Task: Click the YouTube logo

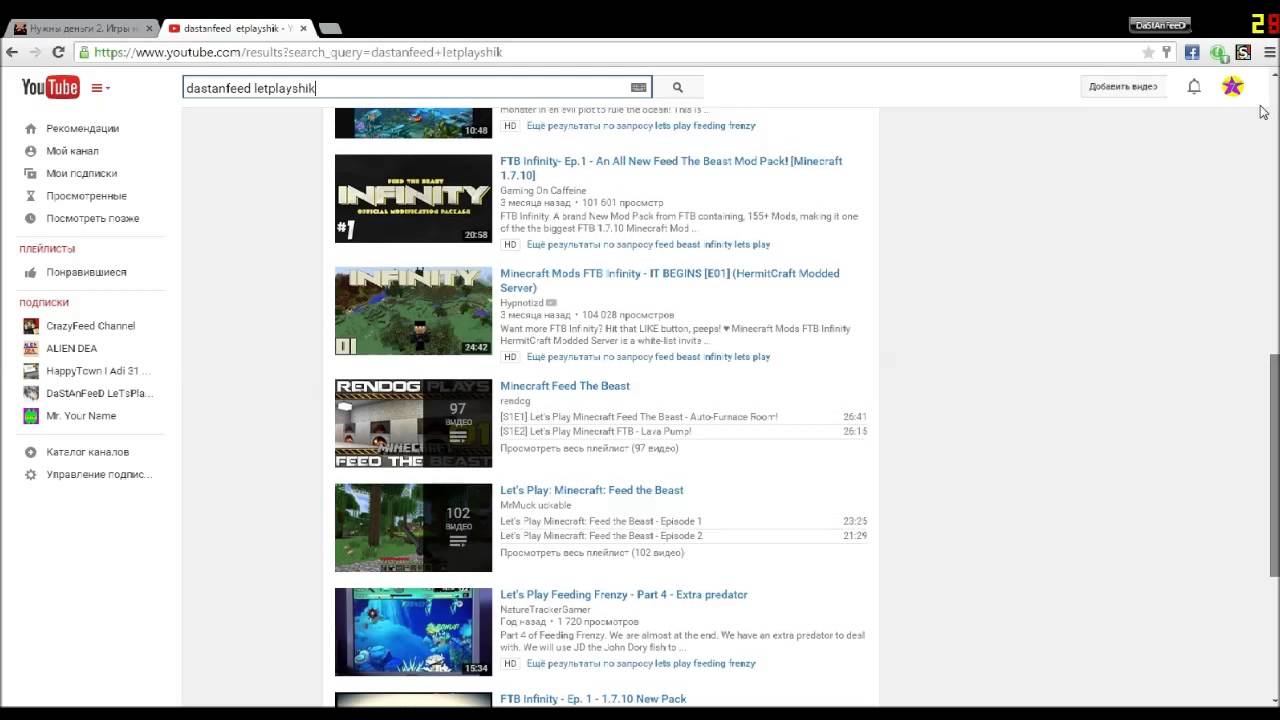Action: pos(50,88)
